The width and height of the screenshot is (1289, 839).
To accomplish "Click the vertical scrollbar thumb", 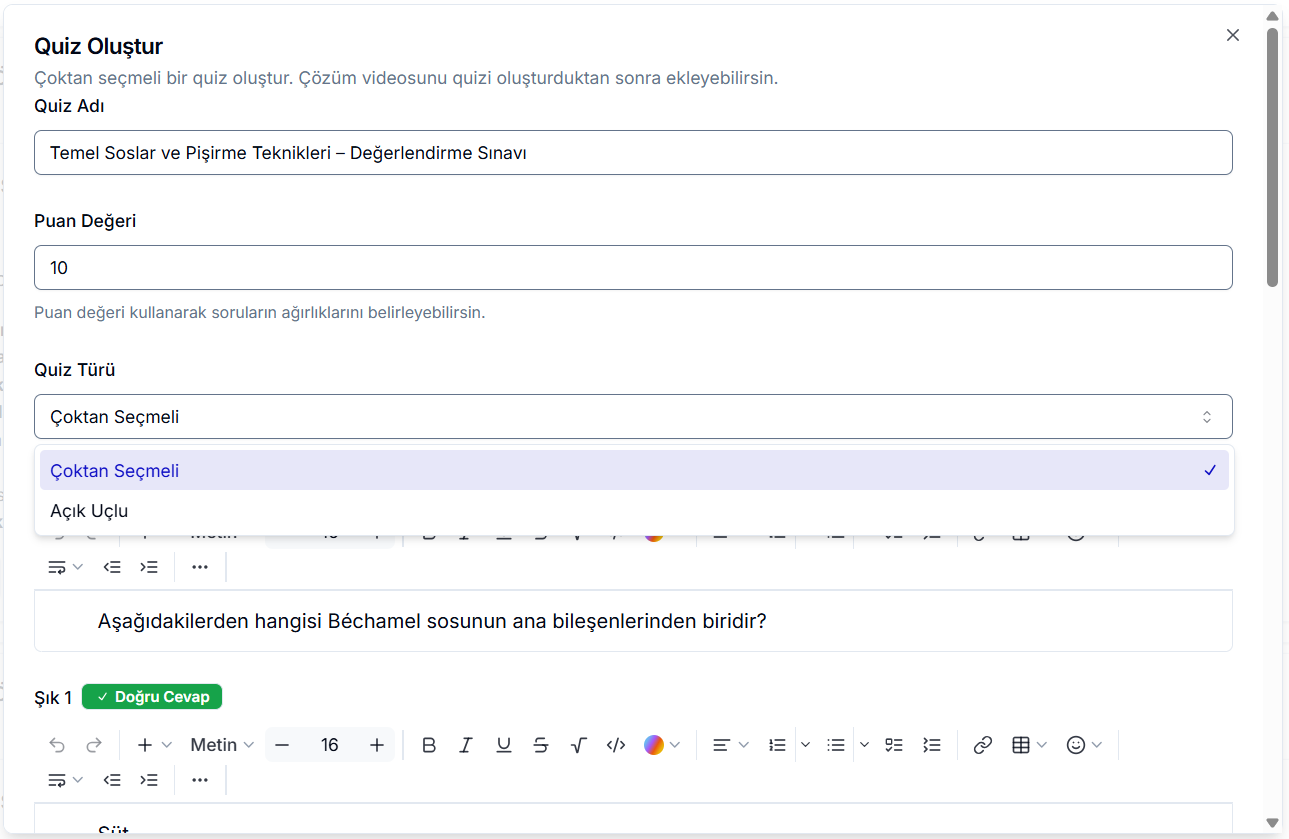I will 1273,158.
